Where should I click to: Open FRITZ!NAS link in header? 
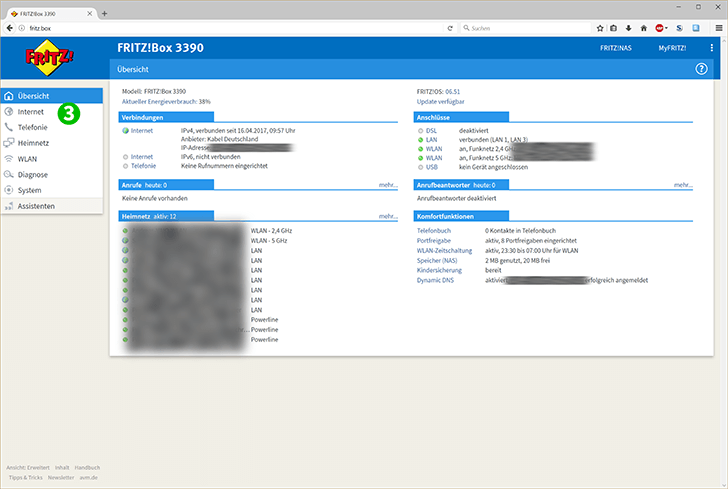click(616, 48)
